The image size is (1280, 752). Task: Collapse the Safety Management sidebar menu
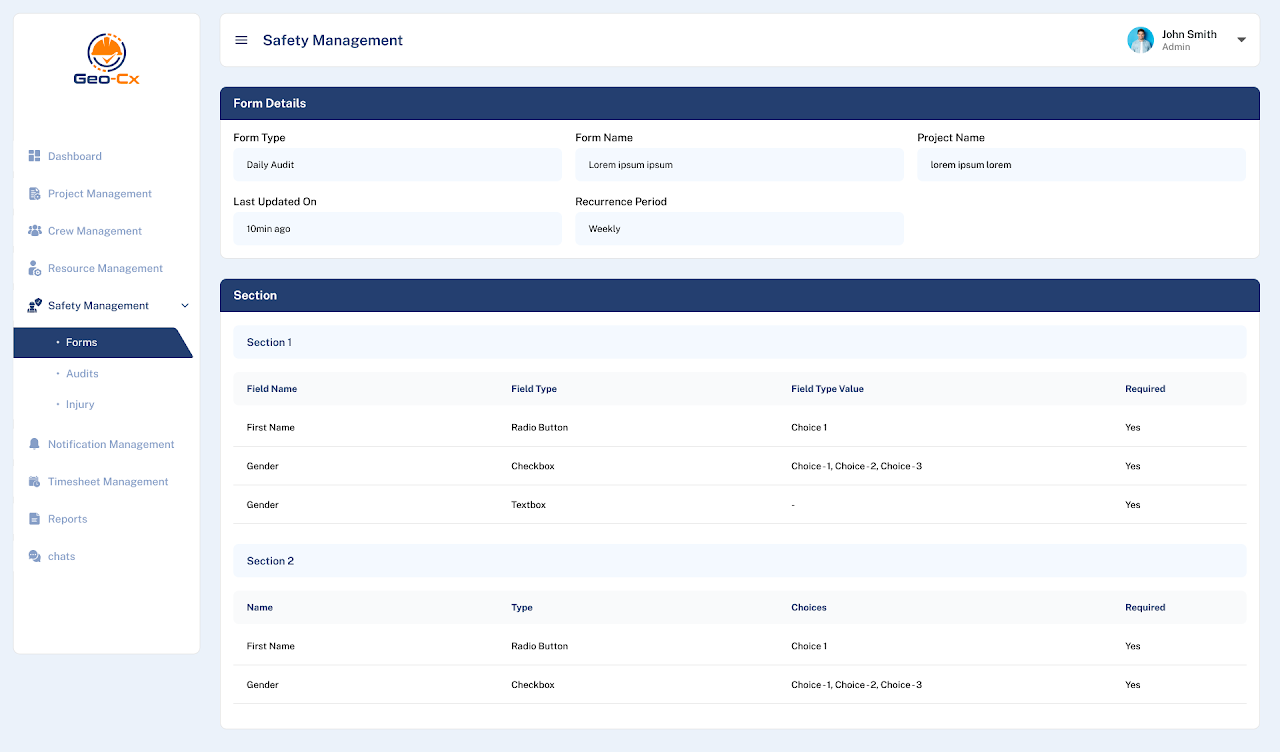184,306
